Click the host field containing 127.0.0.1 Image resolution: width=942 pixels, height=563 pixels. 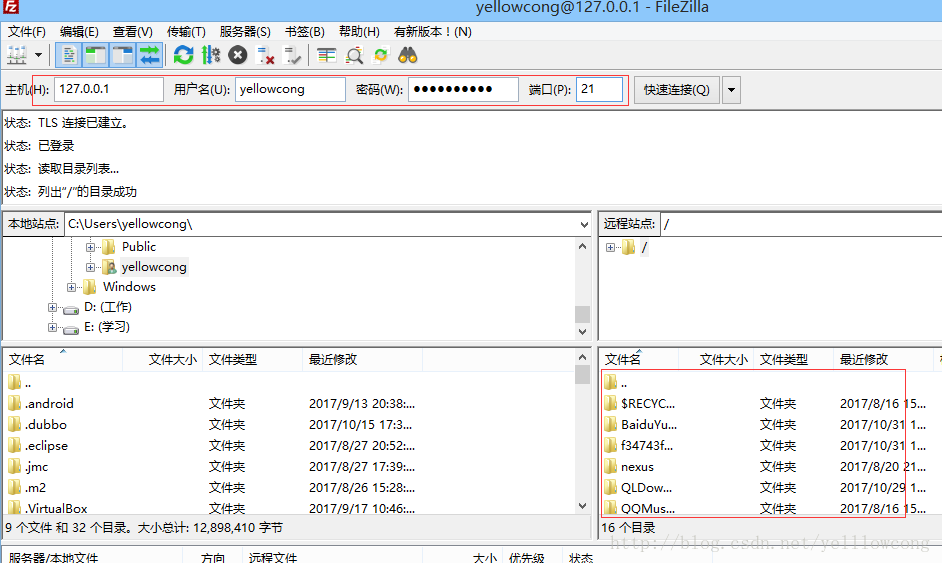(x=109, y=90)
